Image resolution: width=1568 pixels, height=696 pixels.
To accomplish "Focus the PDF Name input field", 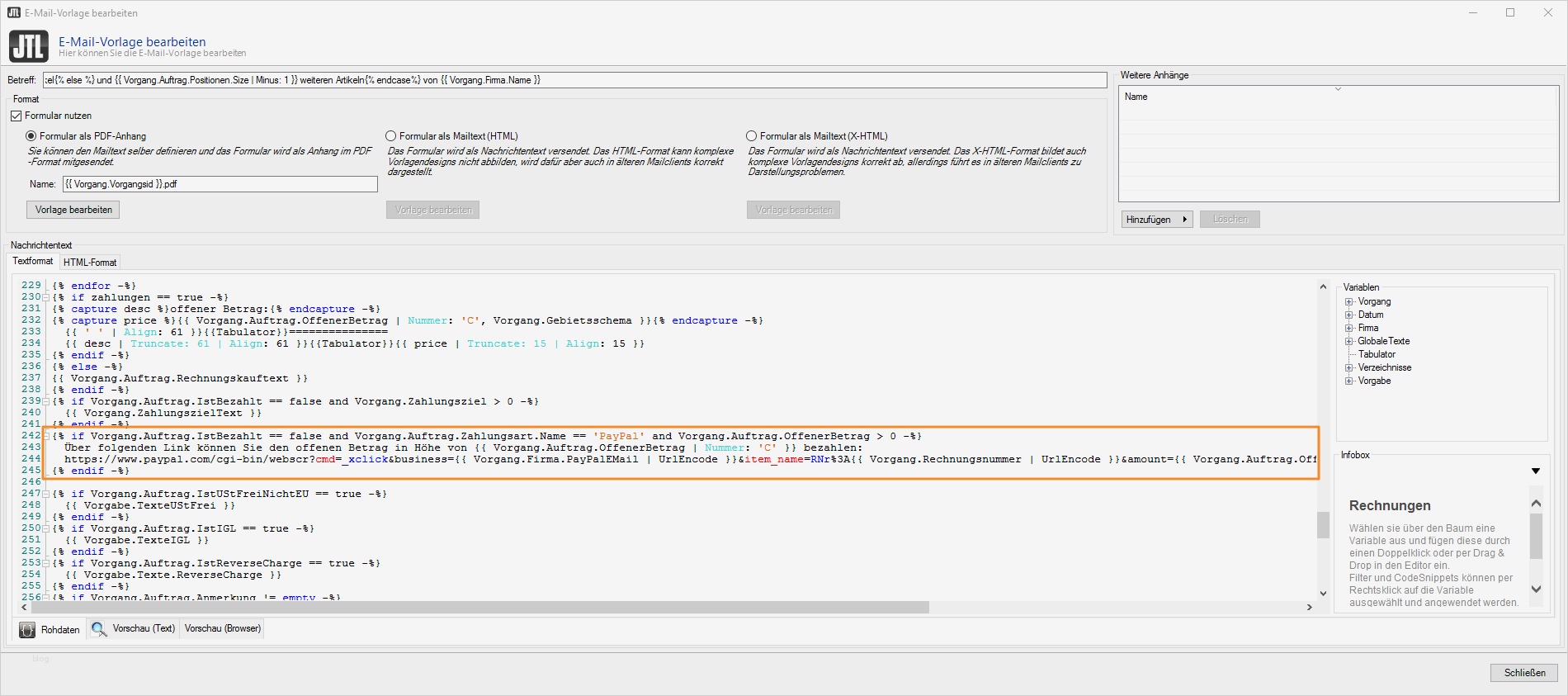I will pos(220,184).
